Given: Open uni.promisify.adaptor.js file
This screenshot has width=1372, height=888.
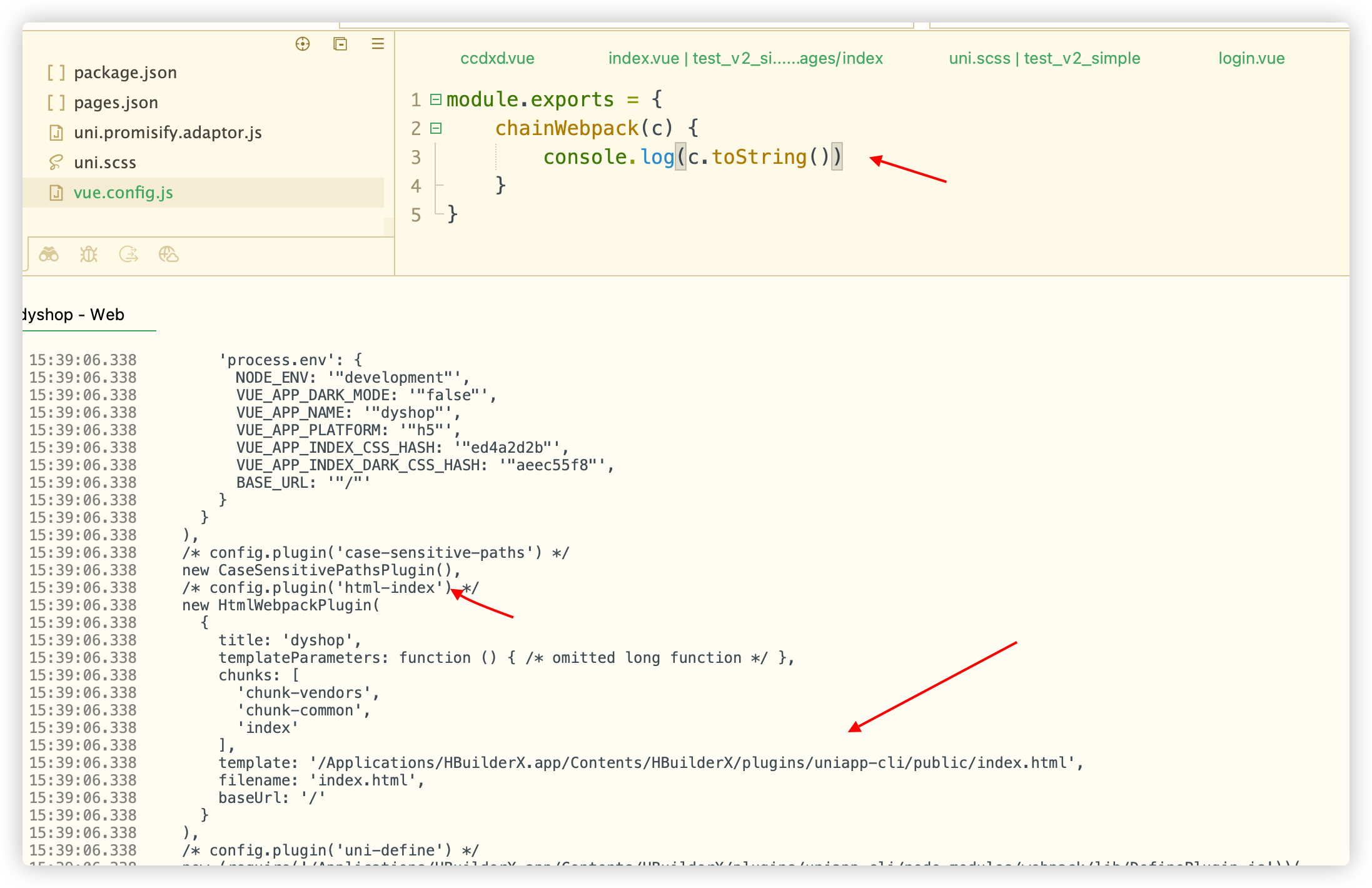Looking at the screenshot, I should 168,133.
